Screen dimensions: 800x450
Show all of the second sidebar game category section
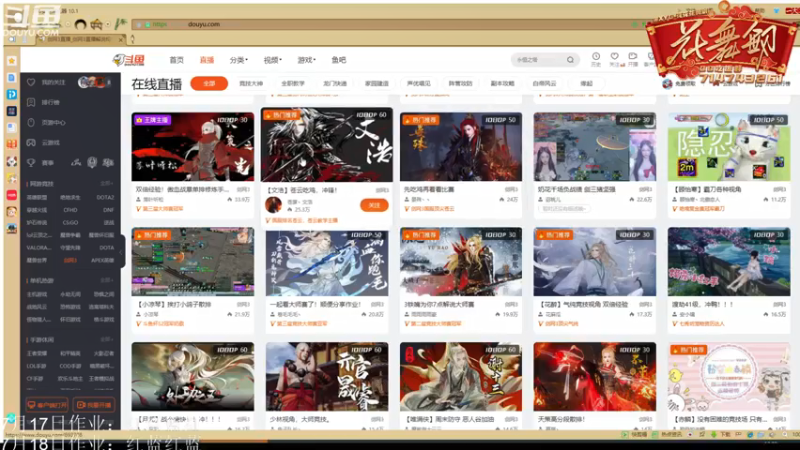(106, 281)
